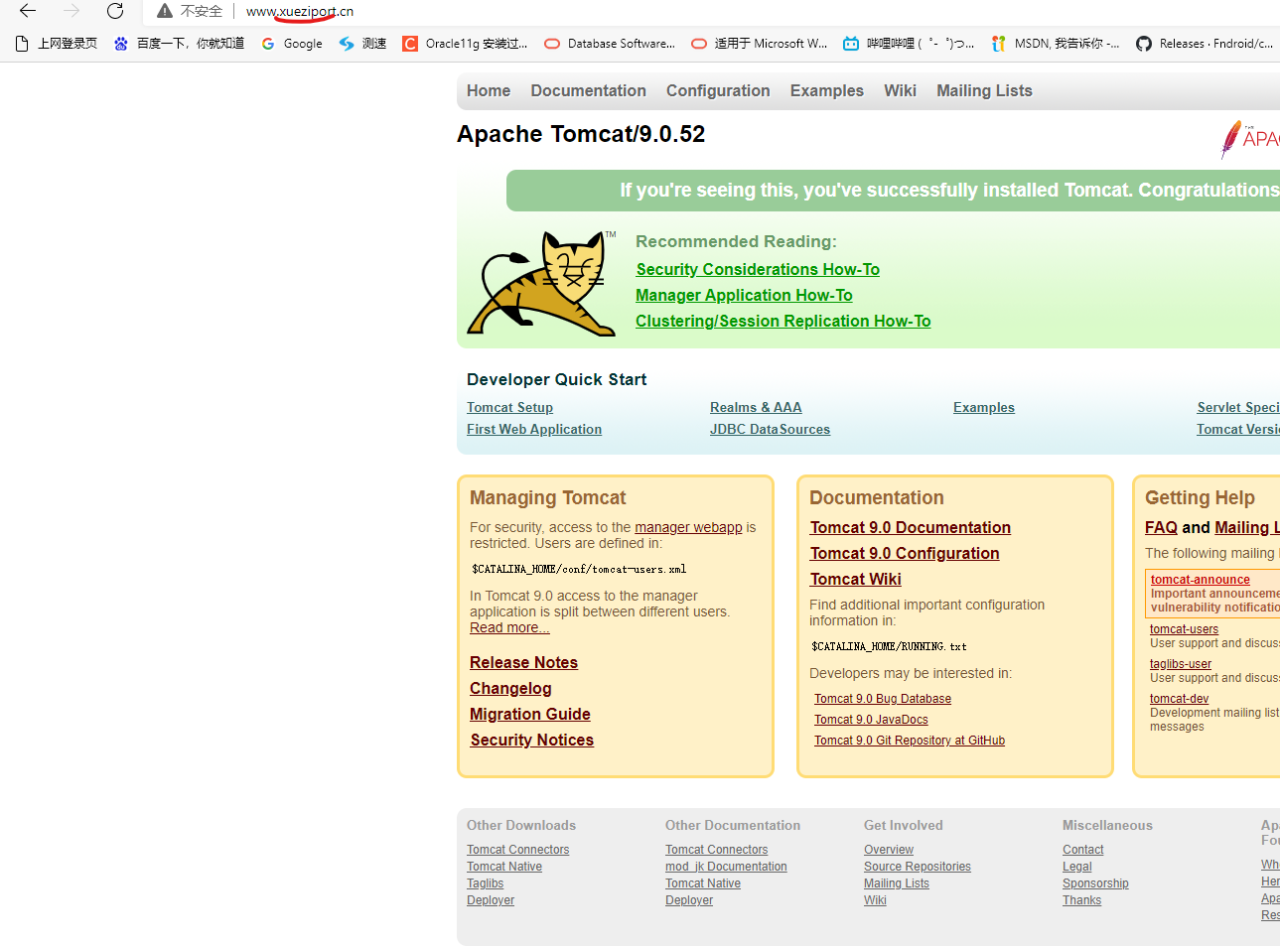Click mod_jk Documentation footer link

click(726, 867)
